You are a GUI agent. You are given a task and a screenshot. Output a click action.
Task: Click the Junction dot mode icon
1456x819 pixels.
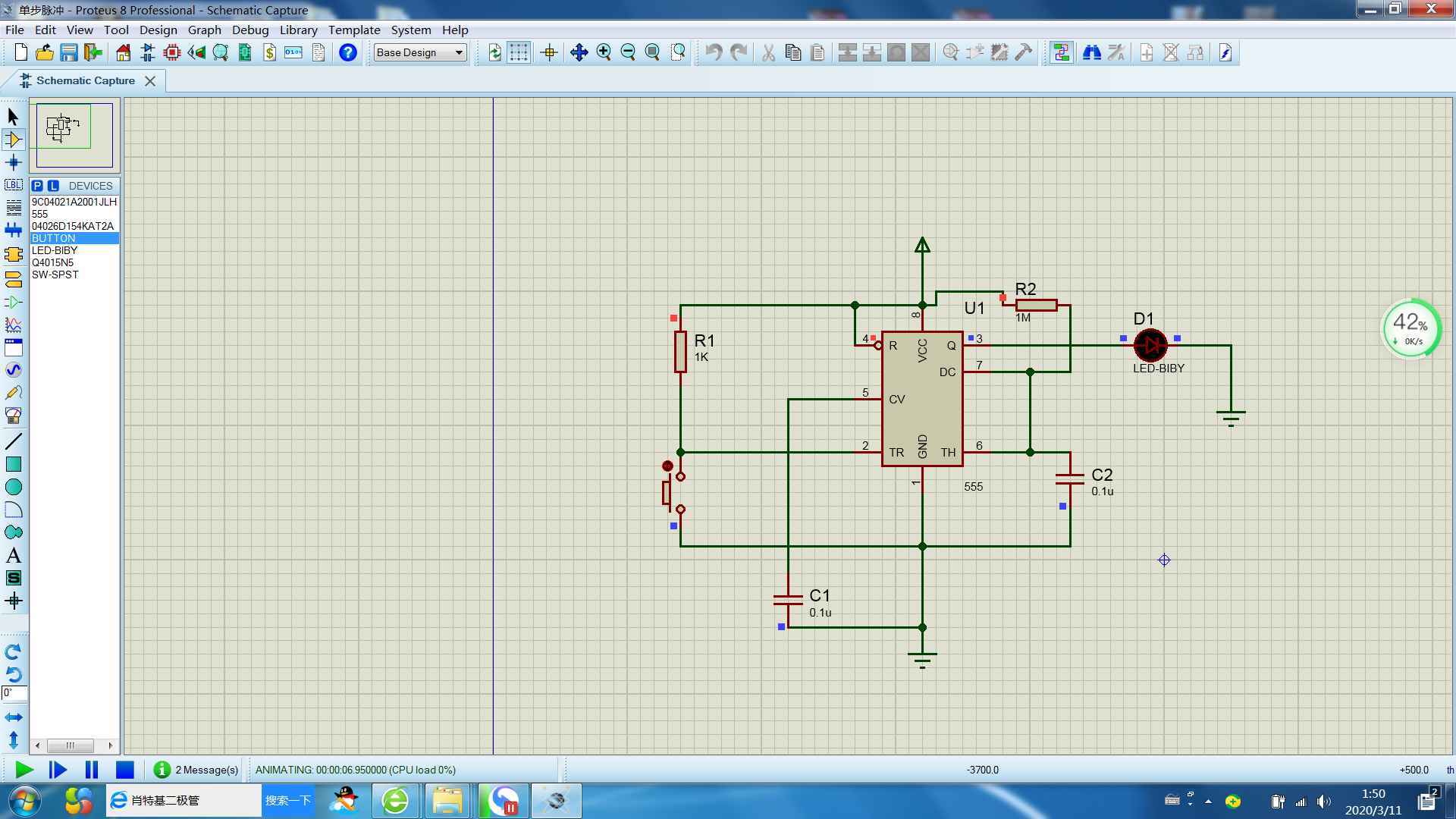tap(14, 162)
